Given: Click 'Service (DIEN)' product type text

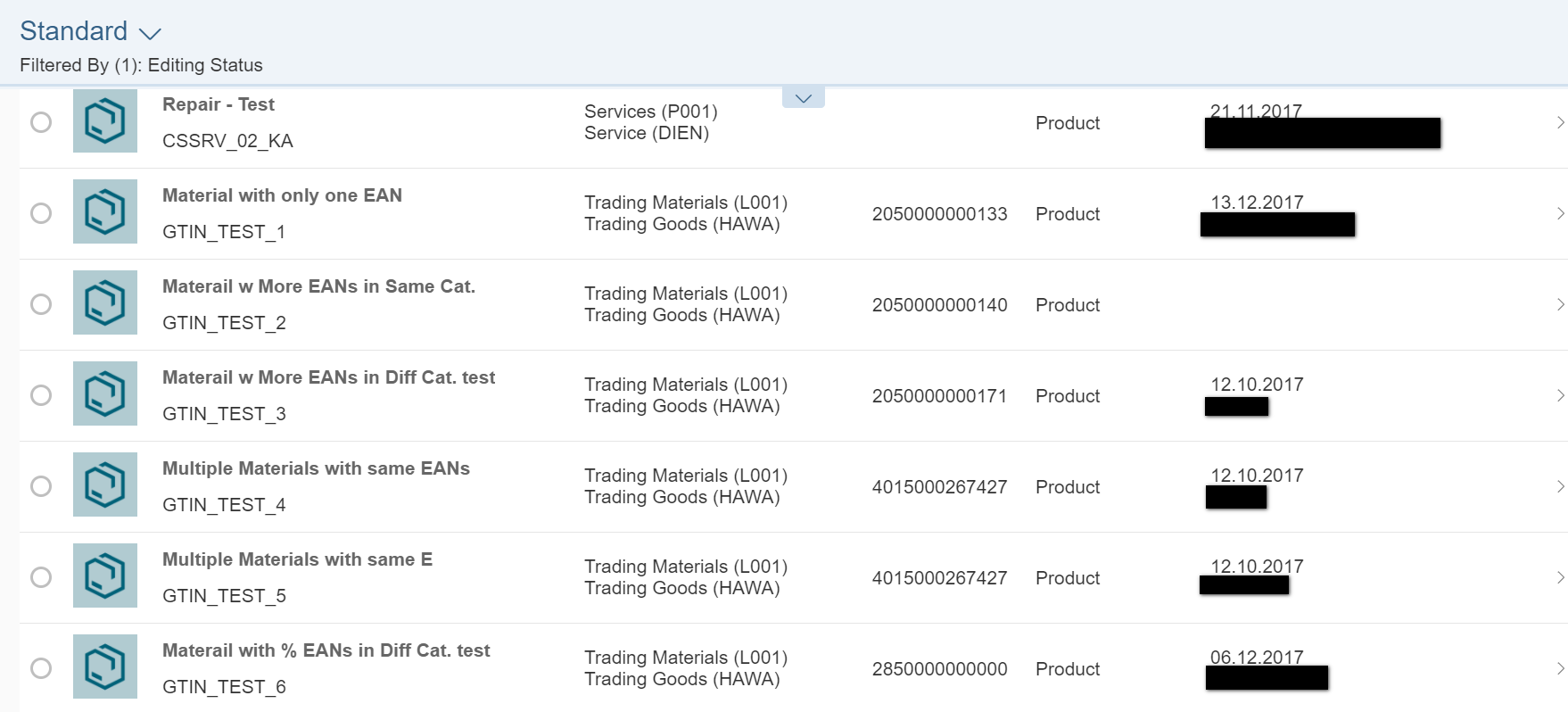Looking at the screenshot, I should pyautogui.click(x=647, y=133).
